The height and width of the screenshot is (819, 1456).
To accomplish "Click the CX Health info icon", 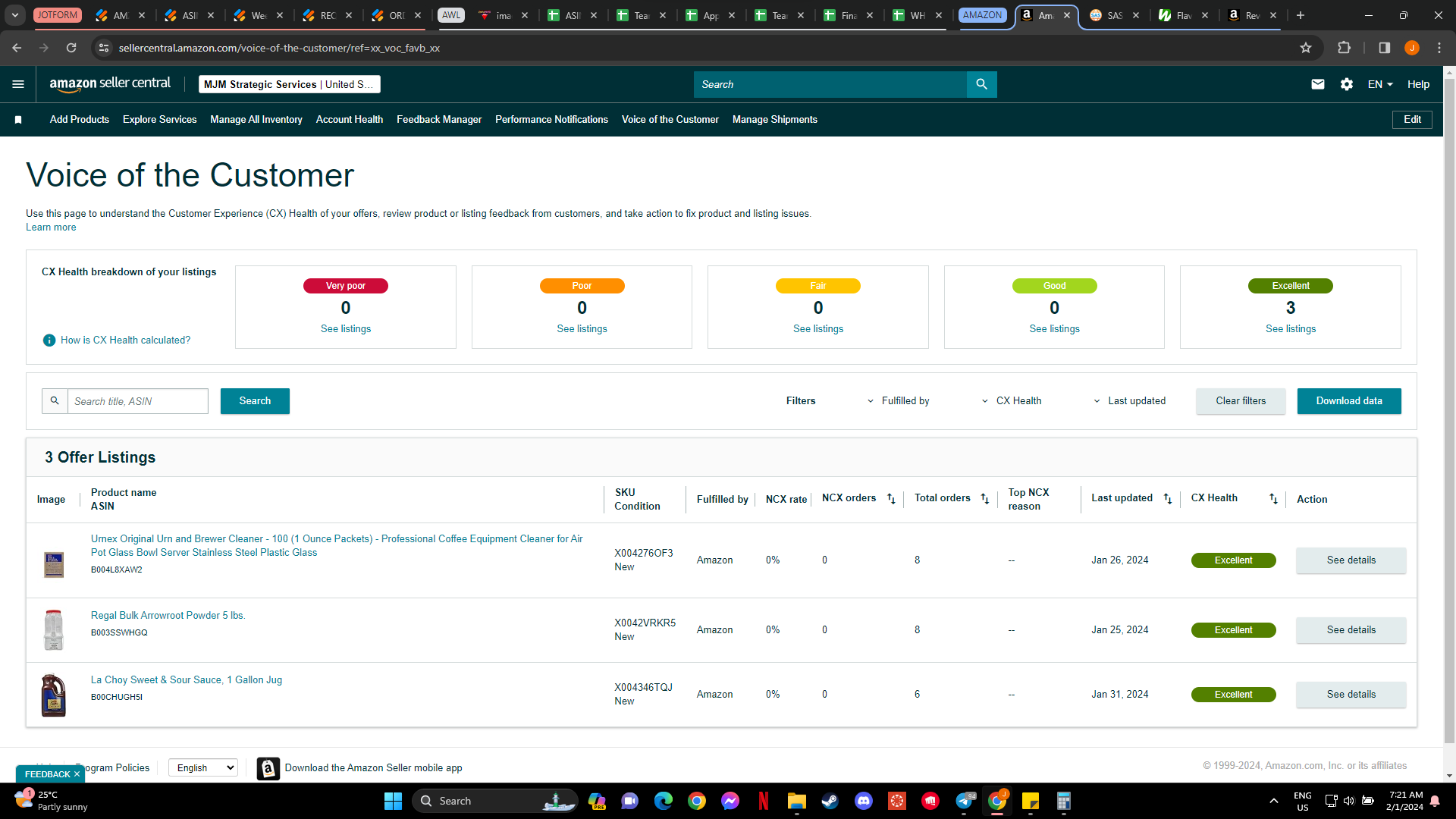I will [x=49, y=340].
